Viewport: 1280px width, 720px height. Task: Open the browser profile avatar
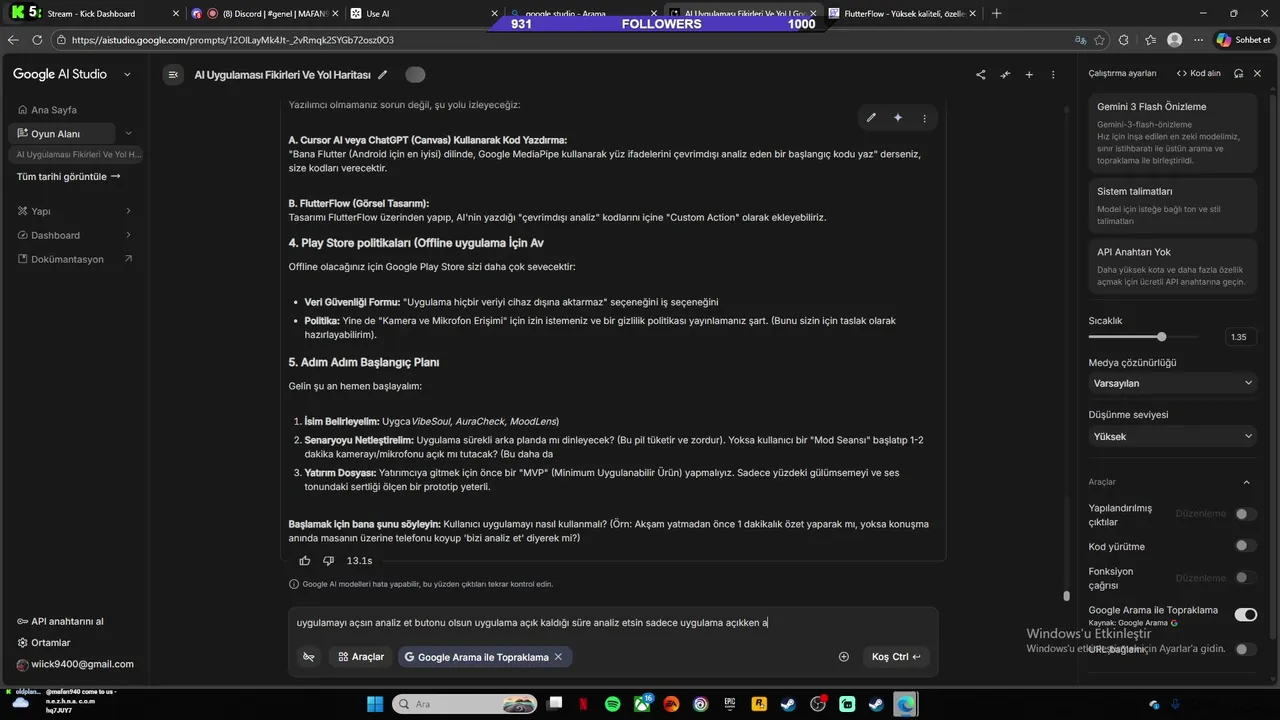click(1175, 40)
